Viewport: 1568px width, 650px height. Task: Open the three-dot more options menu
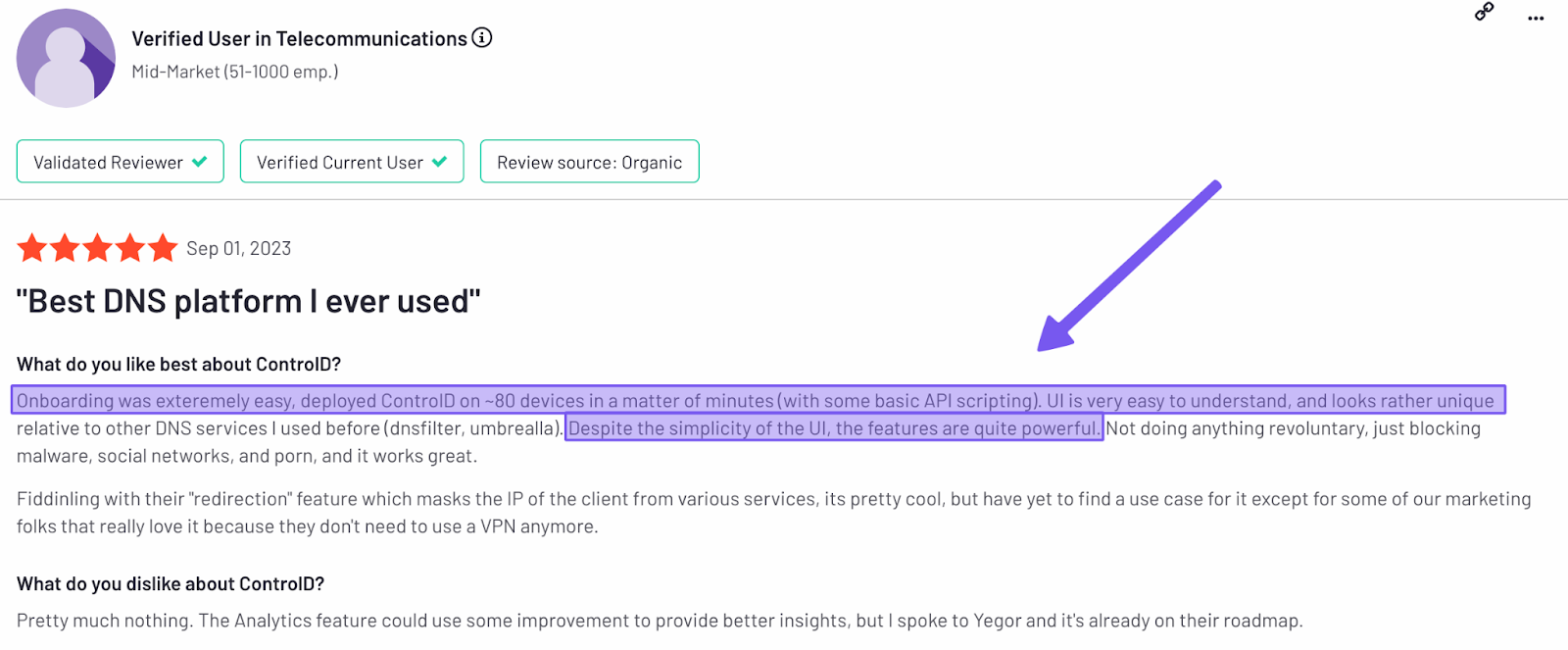[1536, 19]
